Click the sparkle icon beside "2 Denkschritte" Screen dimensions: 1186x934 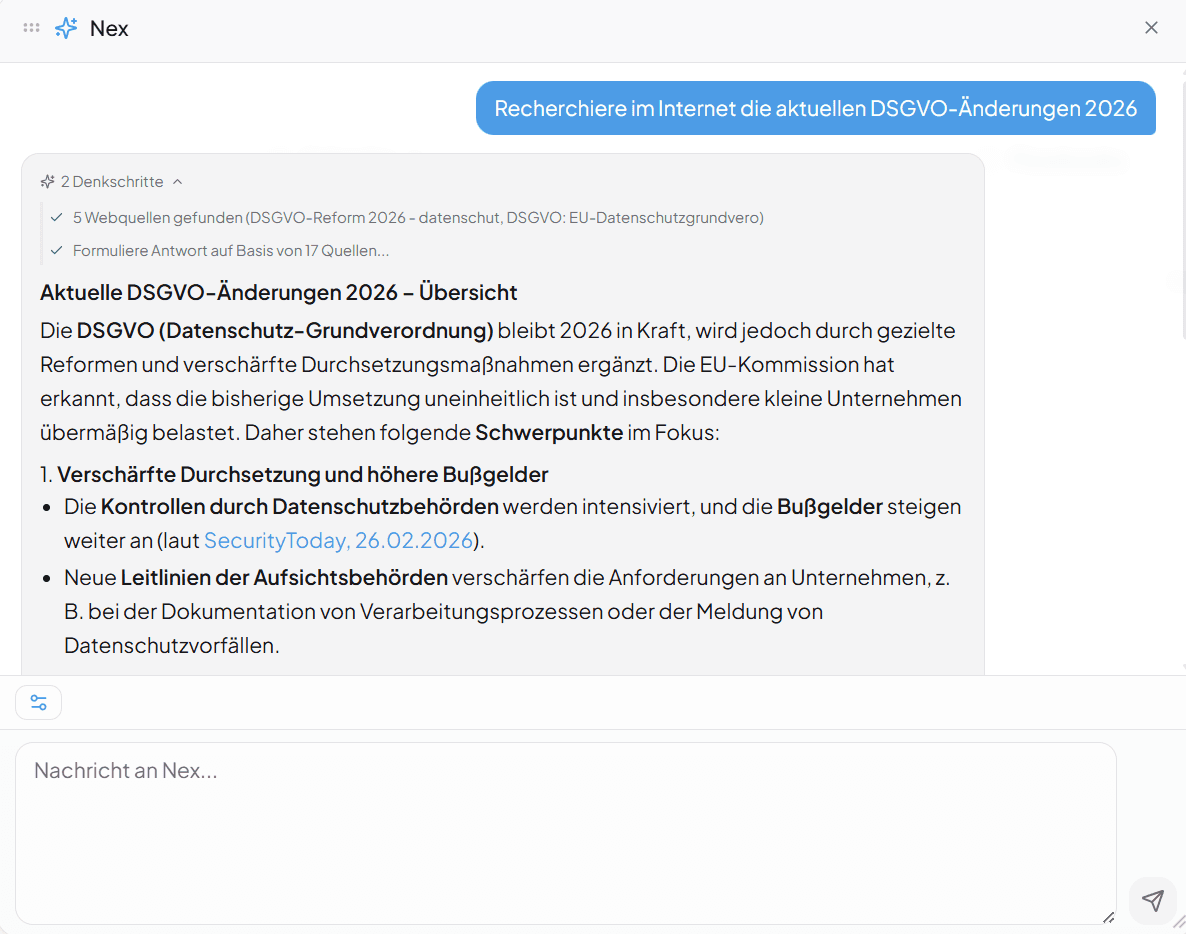click(46, 181)
